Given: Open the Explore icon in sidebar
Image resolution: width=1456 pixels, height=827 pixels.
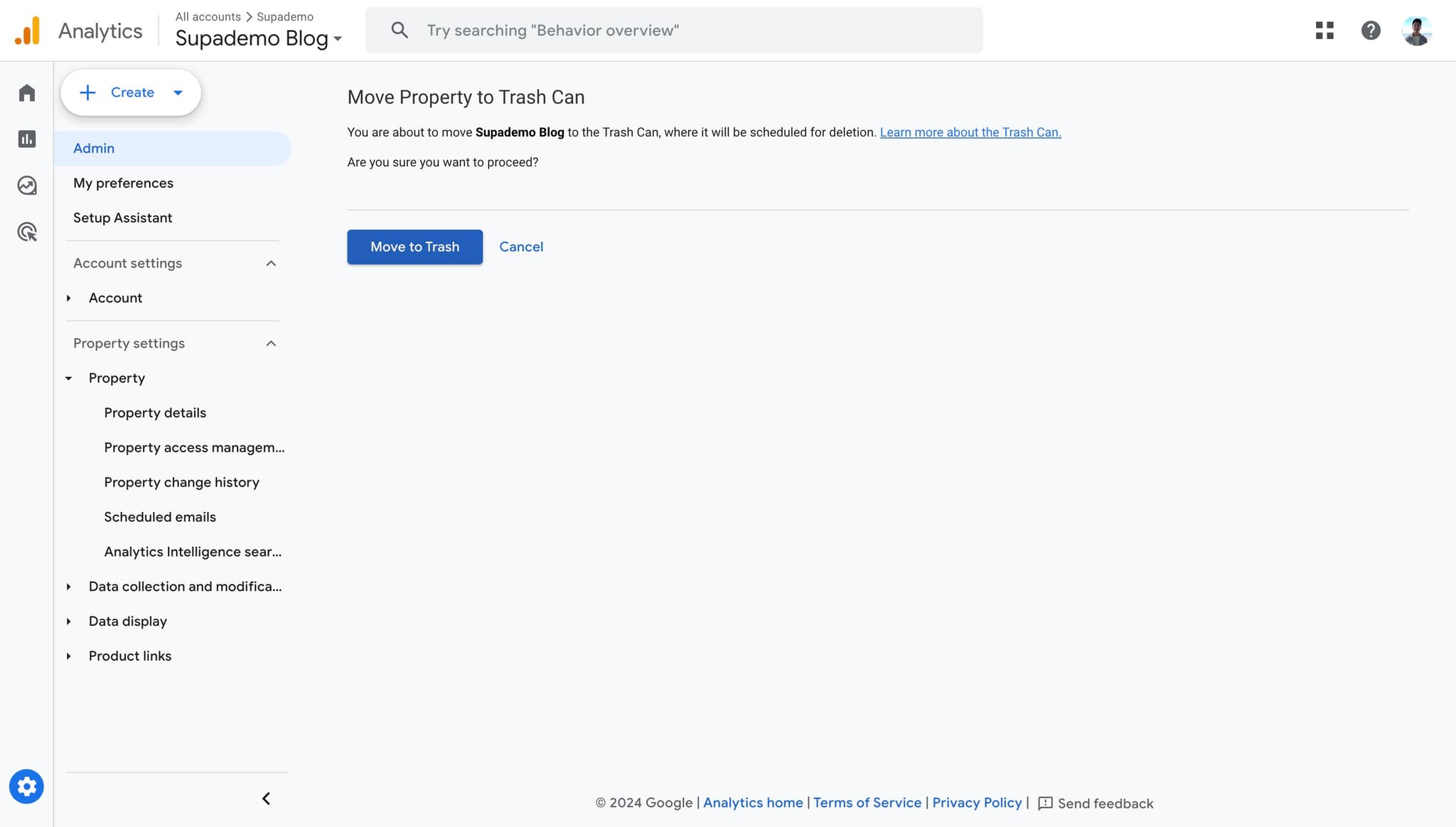Looking at the screenshot, I should (27, 186).
